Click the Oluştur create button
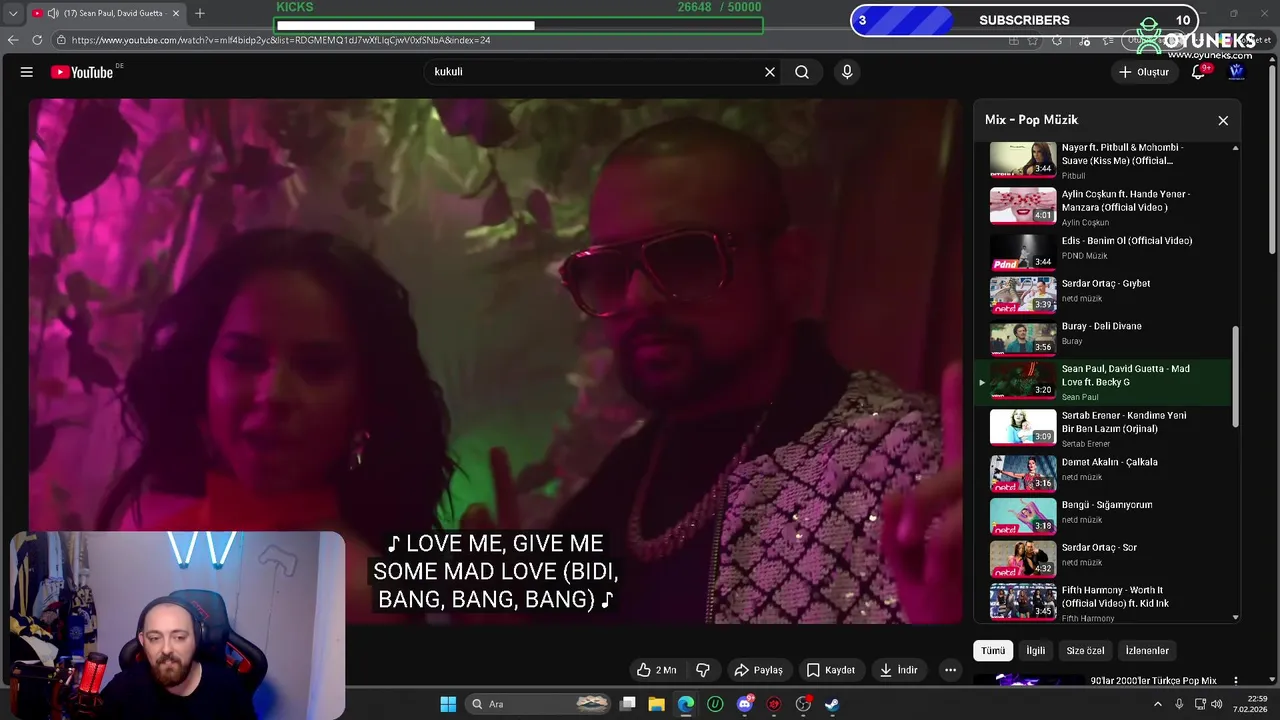The width and height of the screenshot is (1280, 720). point(1144,72)
